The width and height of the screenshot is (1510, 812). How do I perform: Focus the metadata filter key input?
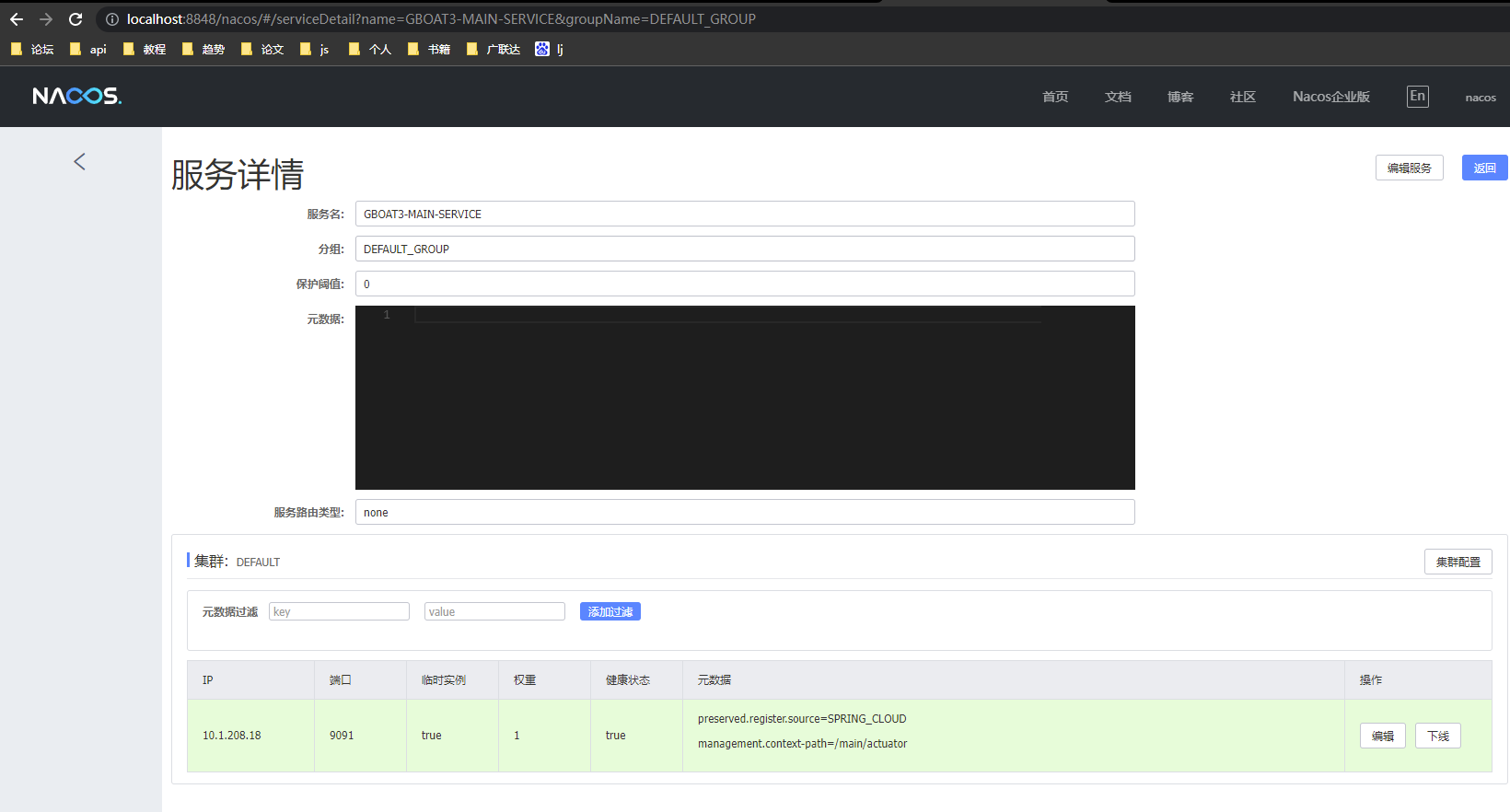(x=339, y=611)
